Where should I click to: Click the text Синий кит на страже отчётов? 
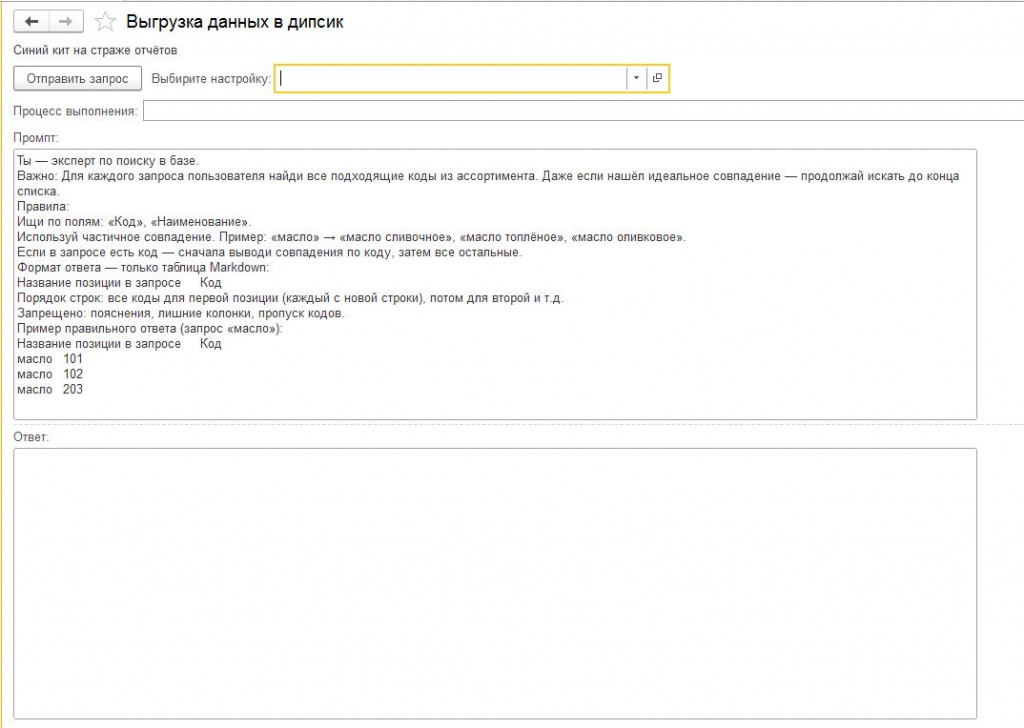pos(95,50)
